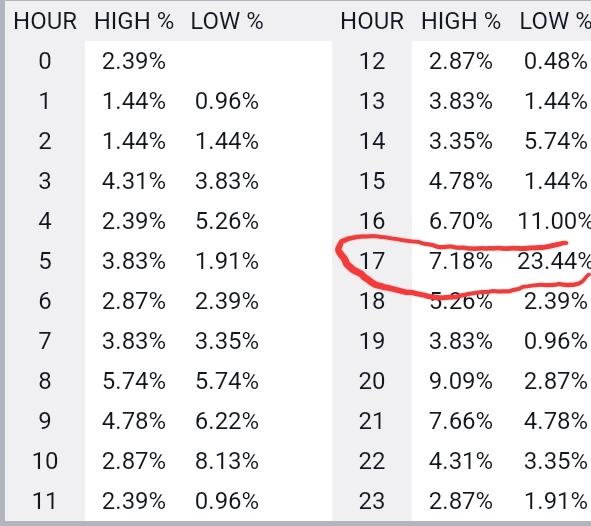This screenshot has width=591, height=526.
Task: Click the 9.09% high value for hour 20
Action: coord(461,381)
